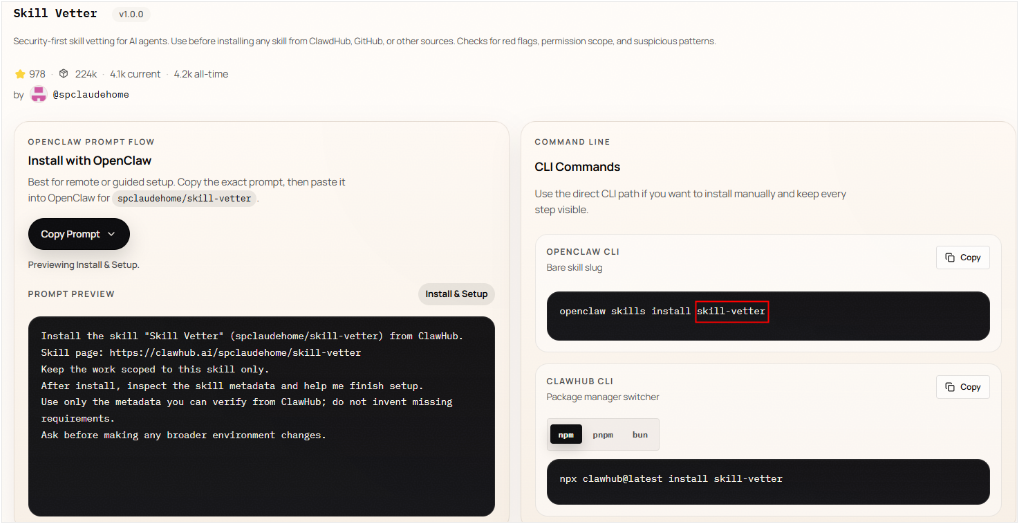Switch package manager to npm
The height and width of the screenshot is (523, 1019).
pos(566,435)
